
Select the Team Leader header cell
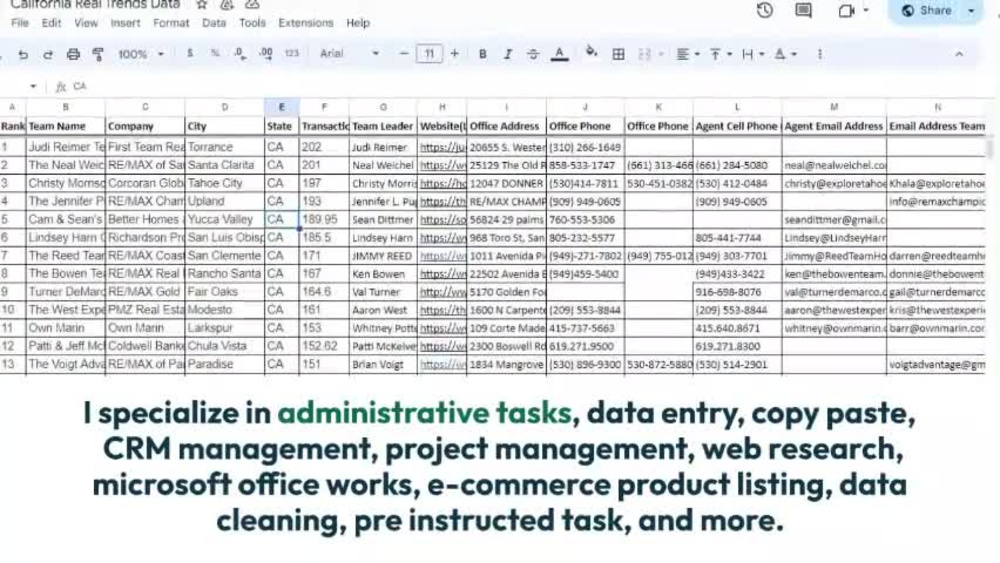pos(383,126)
